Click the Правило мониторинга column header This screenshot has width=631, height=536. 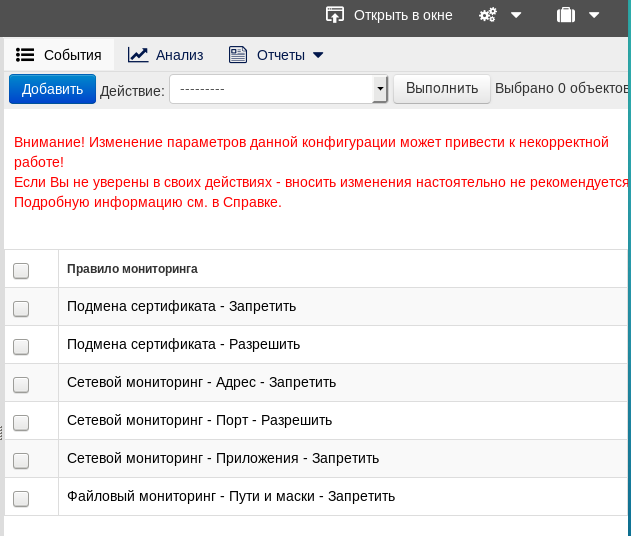132,269
